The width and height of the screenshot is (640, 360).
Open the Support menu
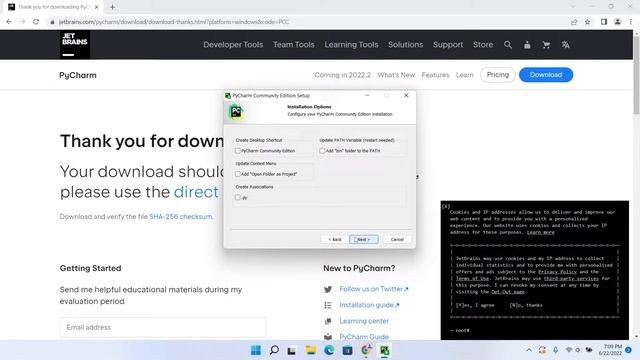point(448,45)
